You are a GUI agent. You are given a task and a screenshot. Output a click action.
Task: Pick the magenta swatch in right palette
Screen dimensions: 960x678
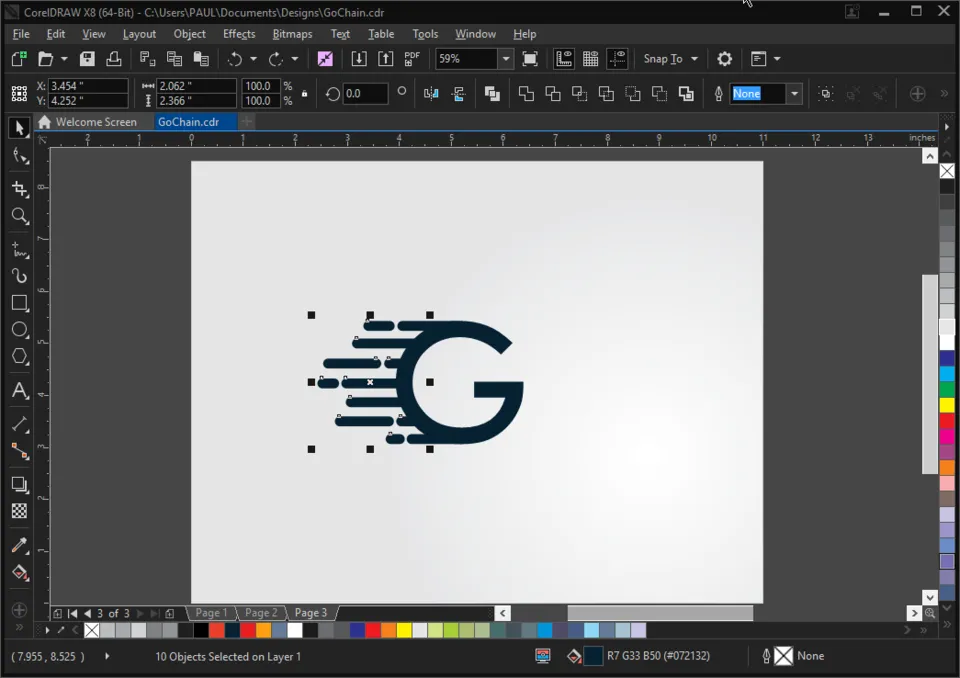click(947, 436)
